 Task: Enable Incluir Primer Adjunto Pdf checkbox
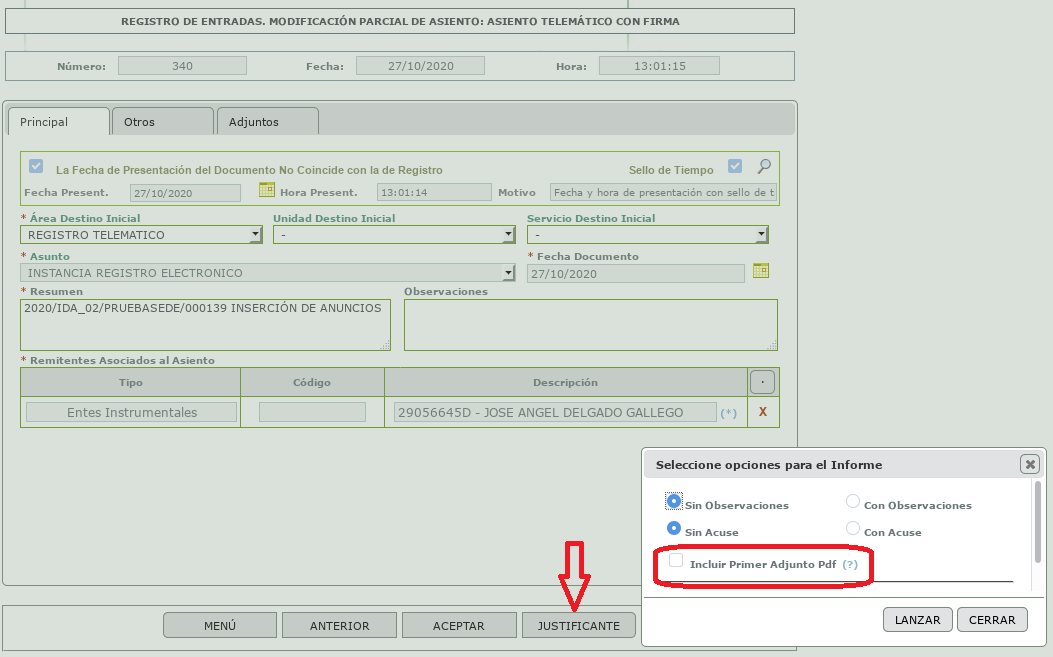pos(676,560)
